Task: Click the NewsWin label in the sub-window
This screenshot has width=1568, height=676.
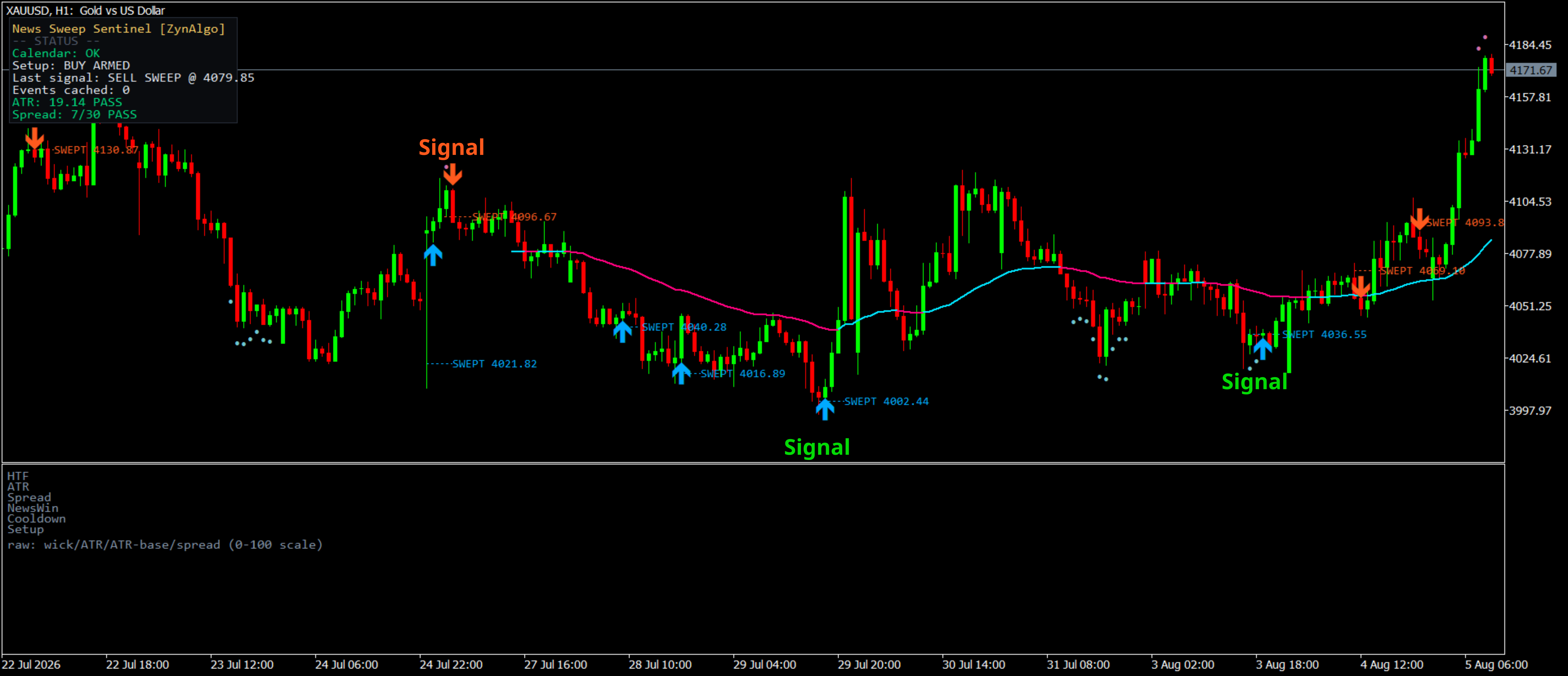Action: [33, 508]
